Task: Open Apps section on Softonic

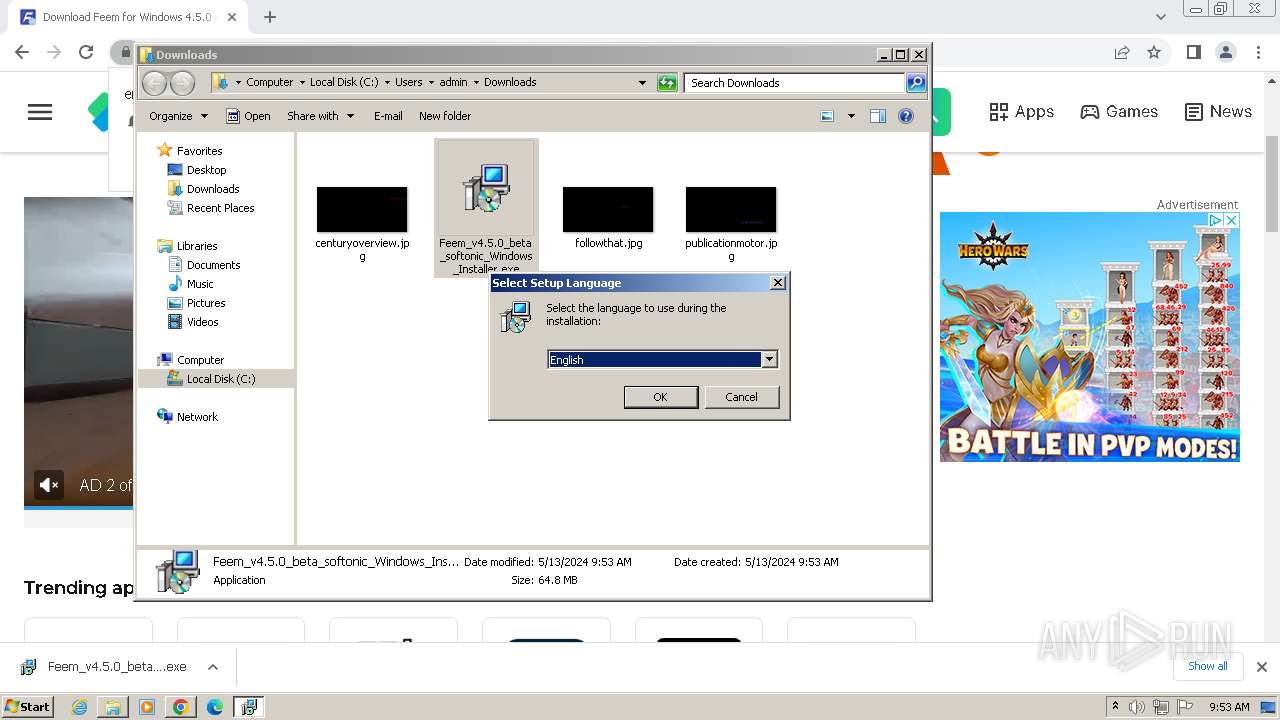Action: pyautogui.click(x=1021, y=112)
